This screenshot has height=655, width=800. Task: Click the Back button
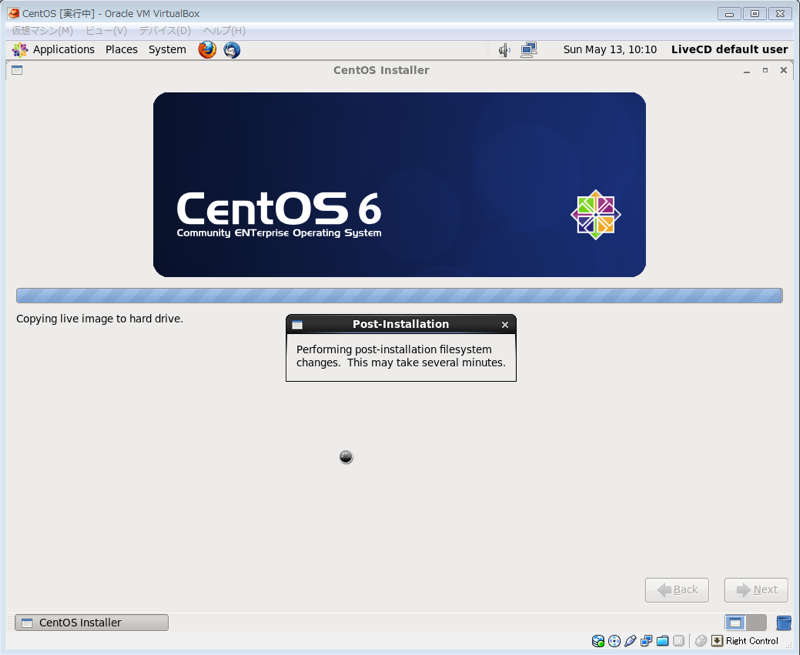677,590
